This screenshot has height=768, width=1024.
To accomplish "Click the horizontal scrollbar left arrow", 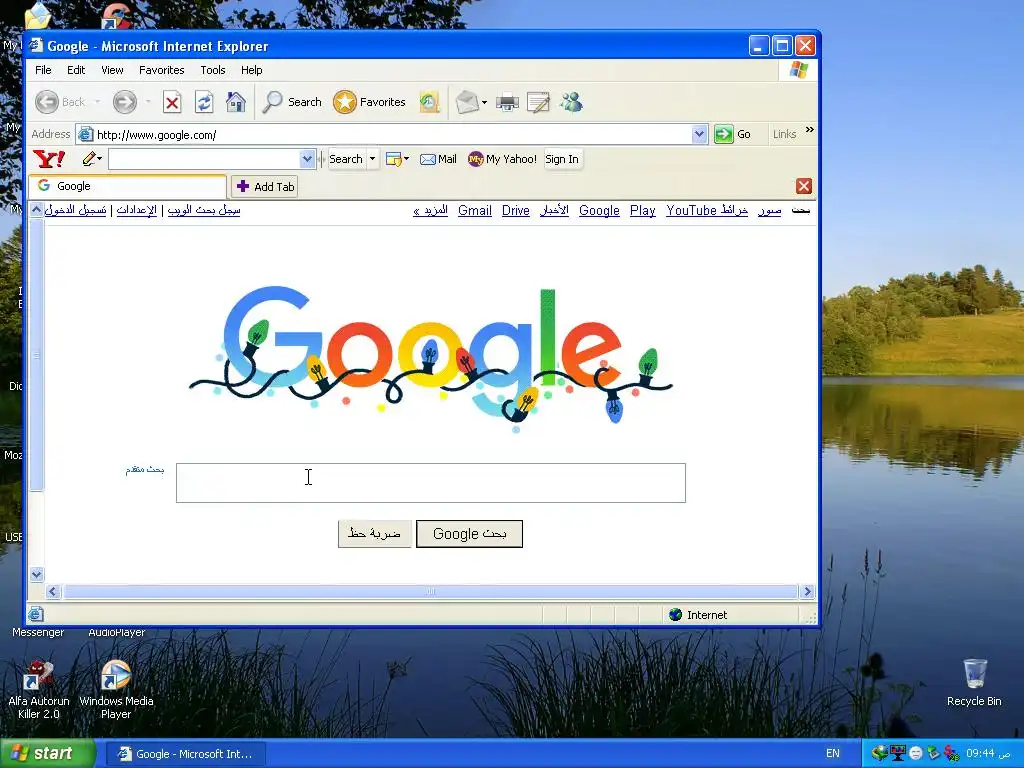I will (54, 592).
